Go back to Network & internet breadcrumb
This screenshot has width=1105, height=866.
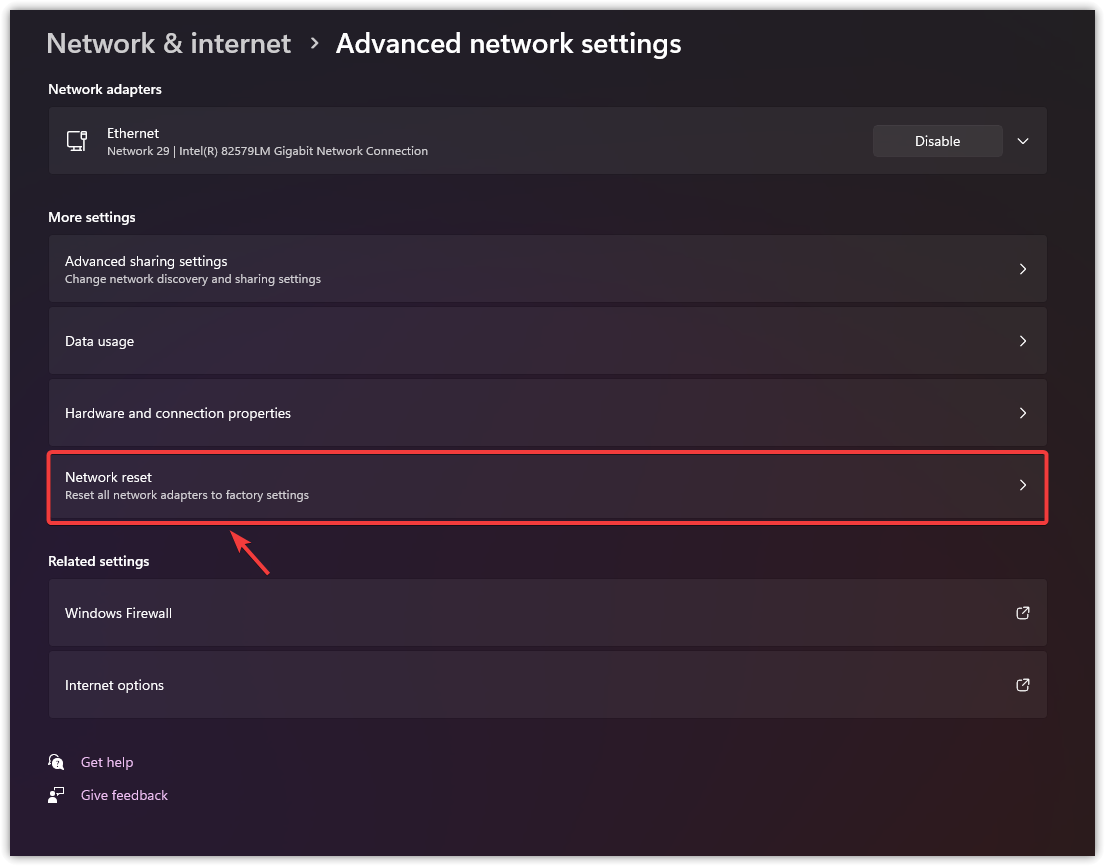point(169,44)
